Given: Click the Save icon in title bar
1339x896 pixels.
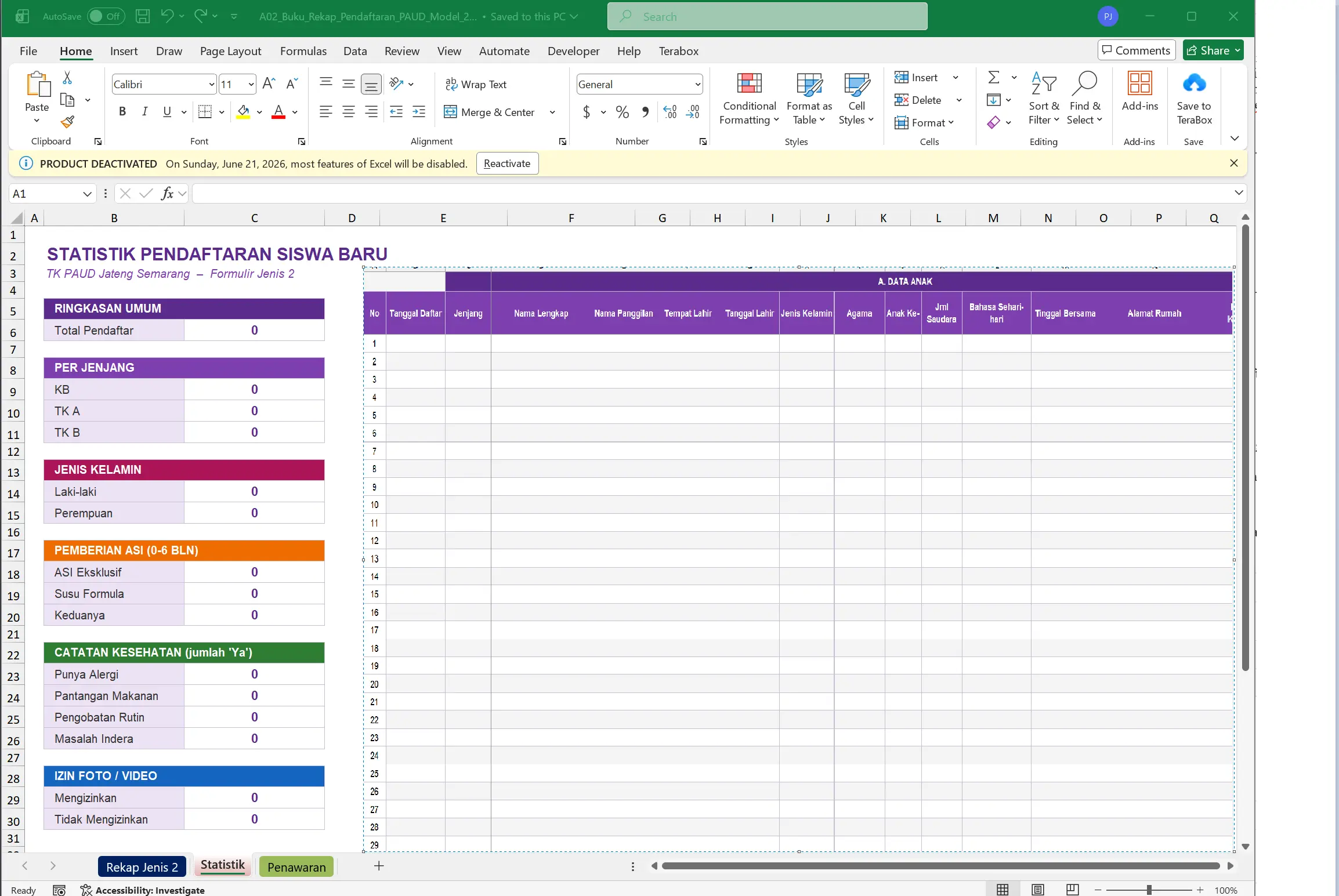Looking at the screenshot, I should 143,16.
